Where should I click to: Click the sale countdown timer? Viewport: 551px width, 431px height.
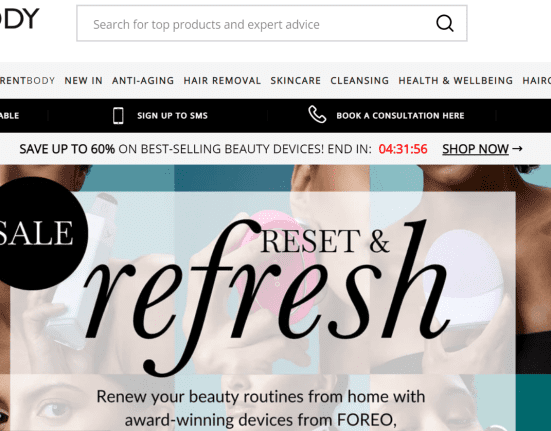pos(403,149)
